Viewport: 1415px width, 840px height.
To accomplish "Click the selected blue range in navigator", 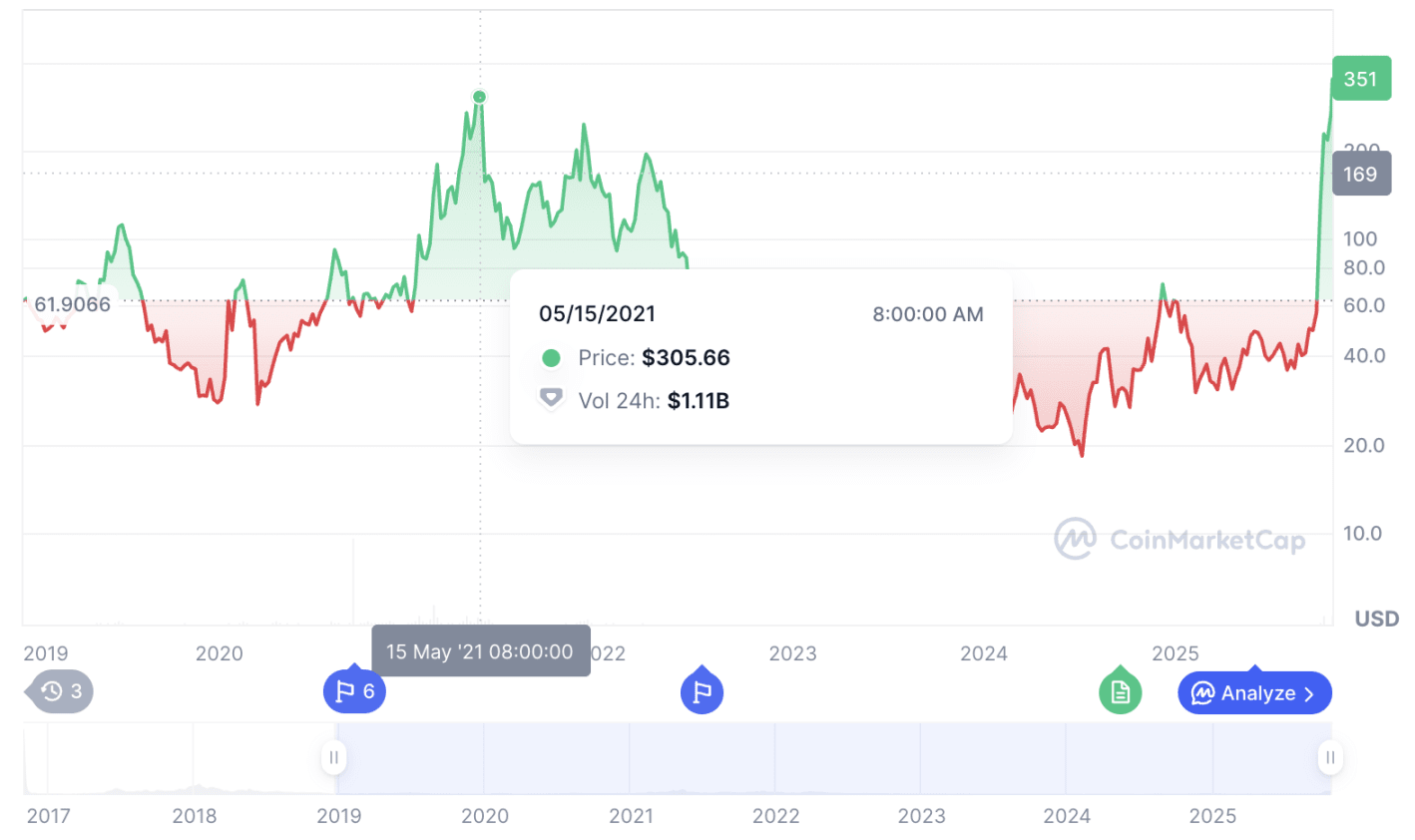I will (831, 758).
